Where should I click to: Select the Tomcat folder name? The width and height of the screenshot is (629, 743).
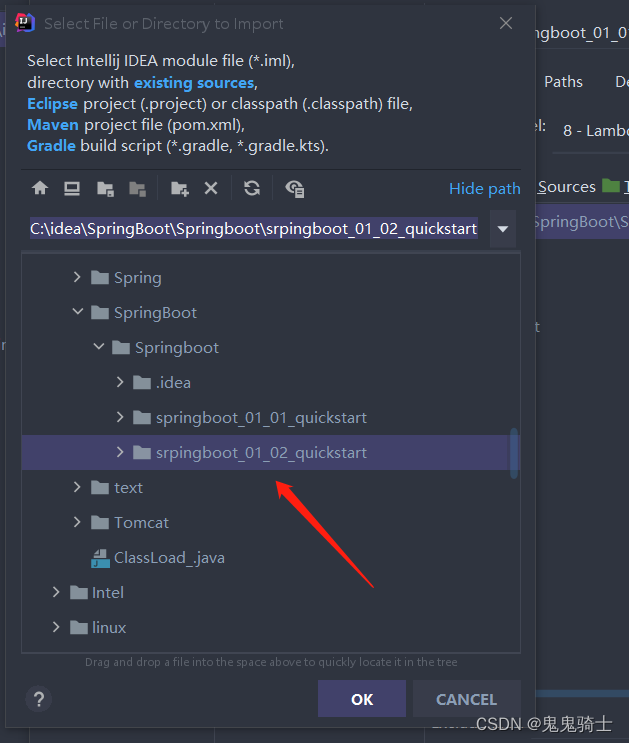click(141, 523)
